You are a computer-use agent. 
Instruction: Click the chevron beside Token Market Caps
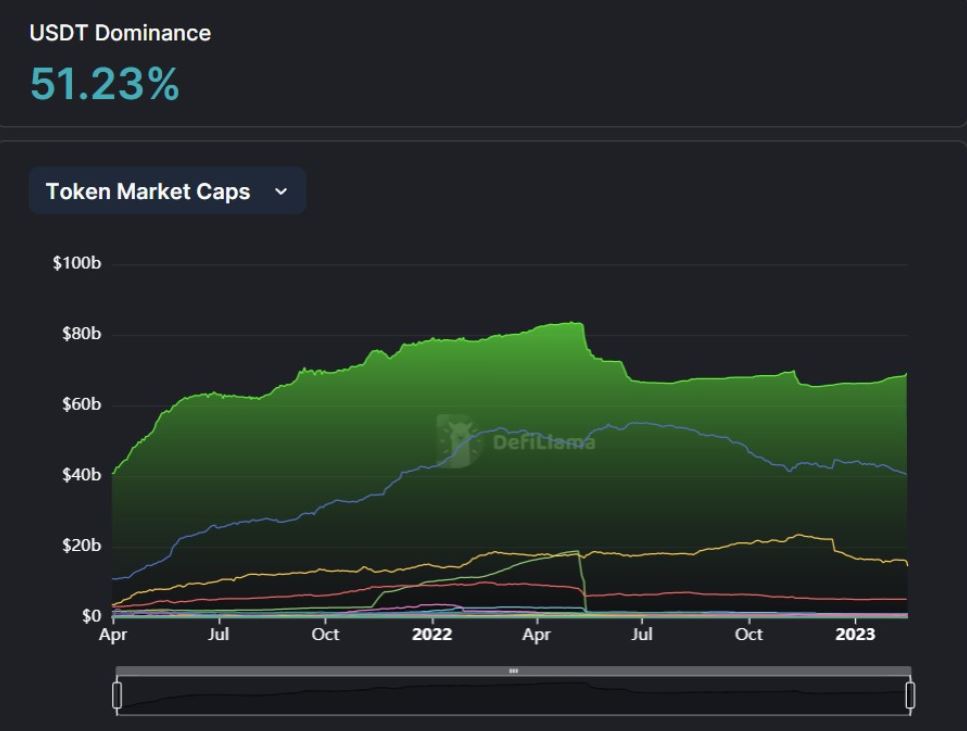point(281,192)
